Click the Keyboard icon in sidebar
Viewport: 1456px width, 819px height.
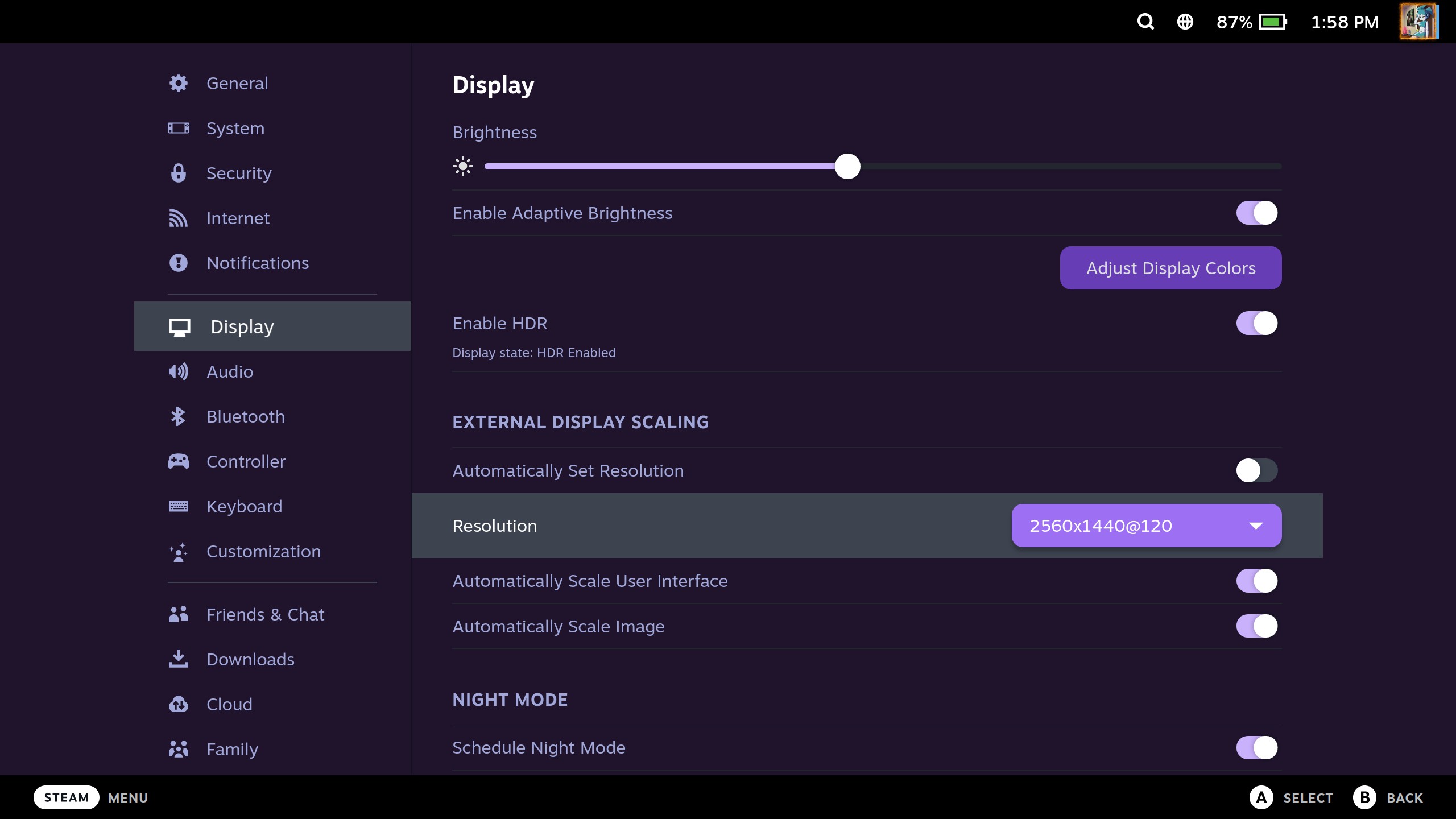[179, 506]
